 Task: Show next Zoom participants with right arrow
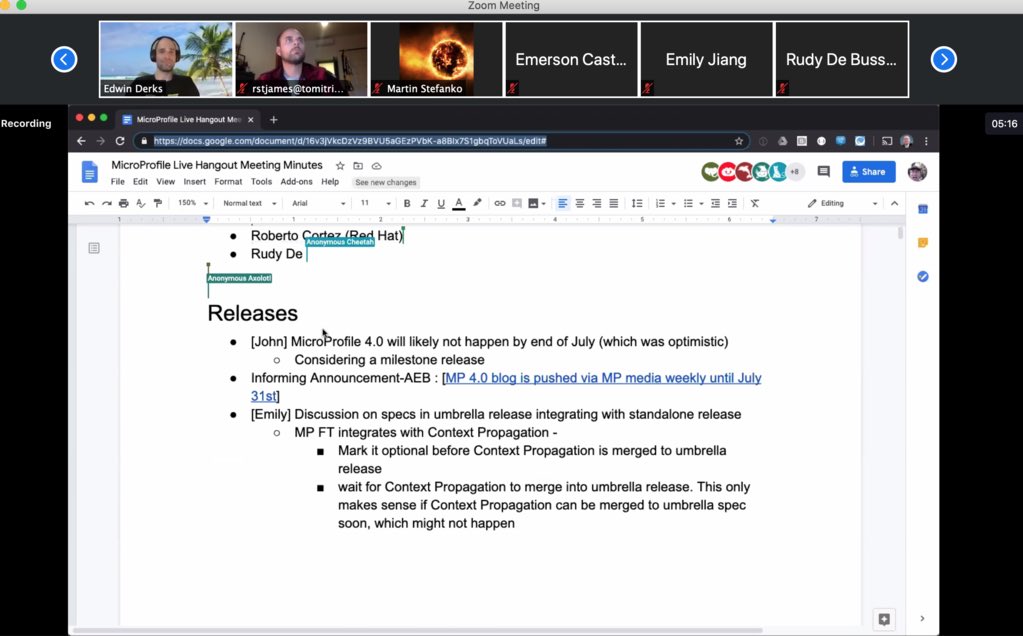(943, 59)
